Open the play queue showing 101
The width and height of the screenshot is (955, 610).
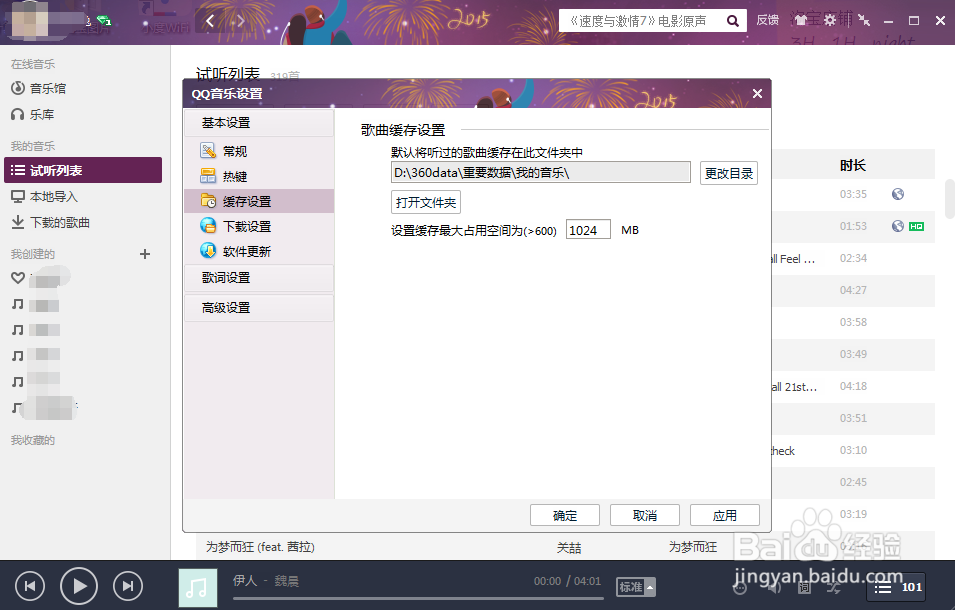point(898,587)
